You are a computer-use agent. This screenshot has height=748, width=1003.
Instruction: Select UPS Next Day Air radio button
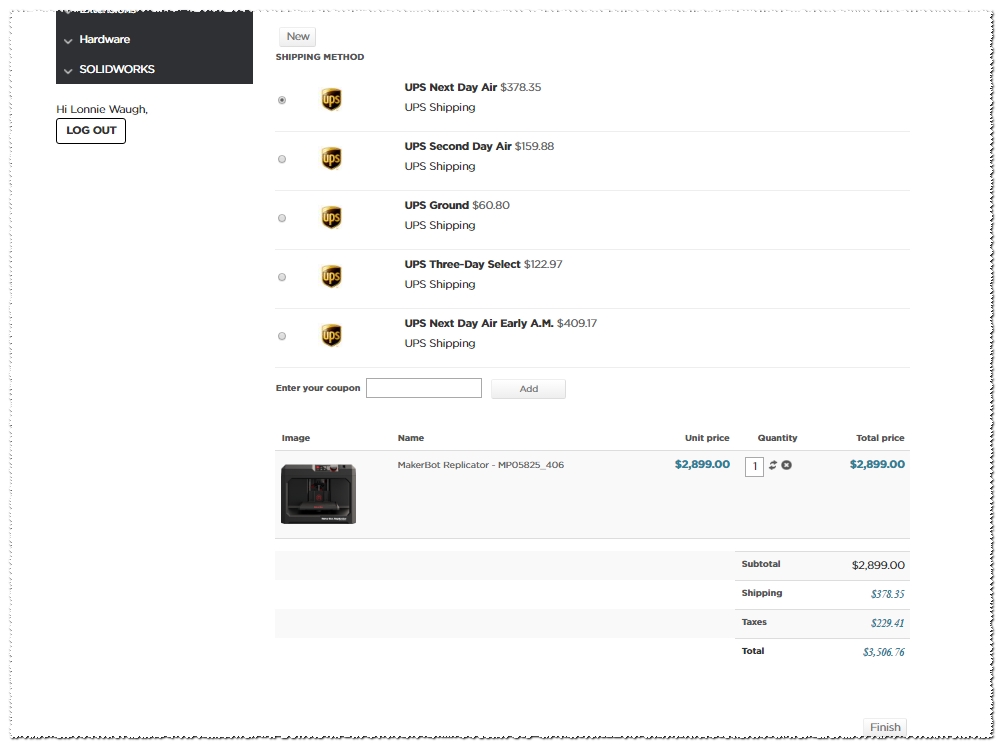tap(282, 100)
